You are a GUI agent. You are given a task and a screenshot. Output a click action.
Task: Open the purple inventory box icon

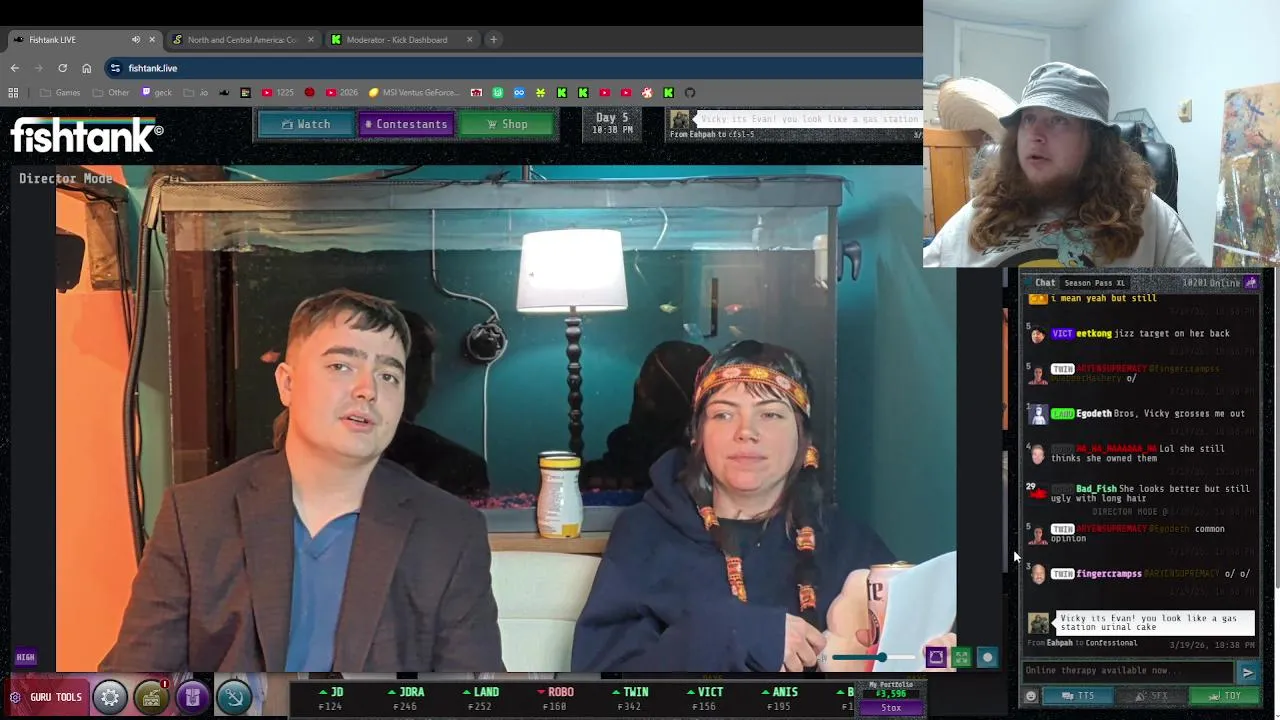(192, 697)
